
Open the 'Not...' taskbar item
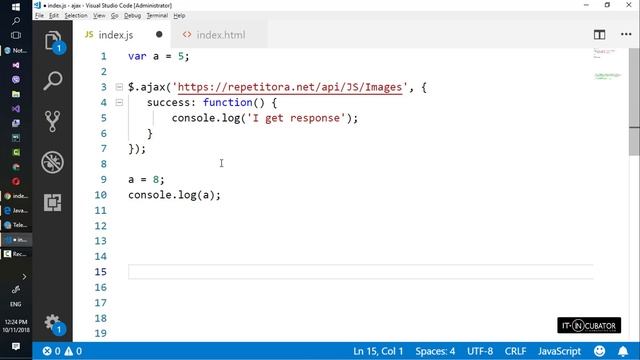(16, 51)
